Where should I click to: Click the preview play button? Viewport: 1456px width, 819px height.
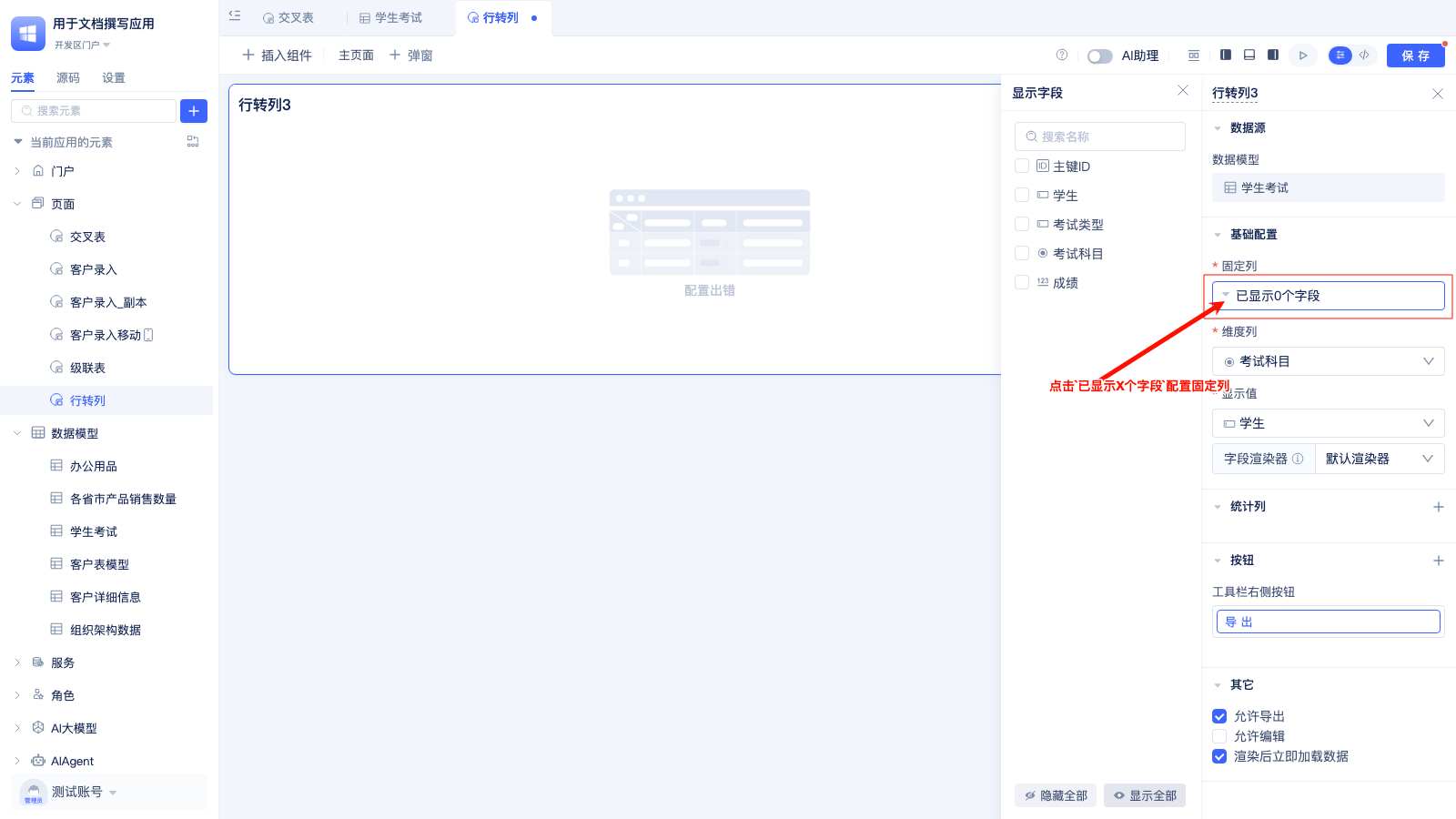(1303, 56)
